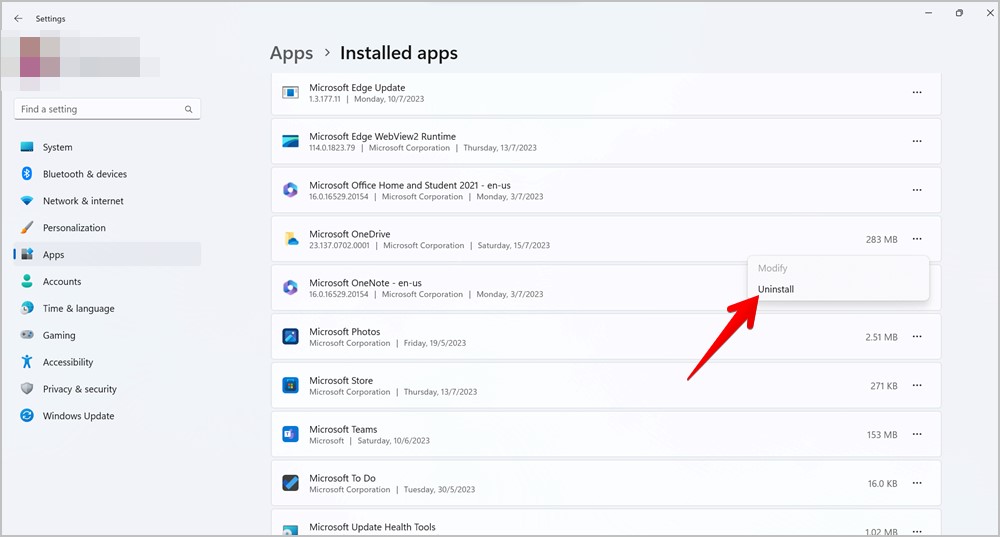Viewport: 1000px width, 537px height.
Task: Click the 153 MB size for Teams
Action: click(x=882, y=434)
